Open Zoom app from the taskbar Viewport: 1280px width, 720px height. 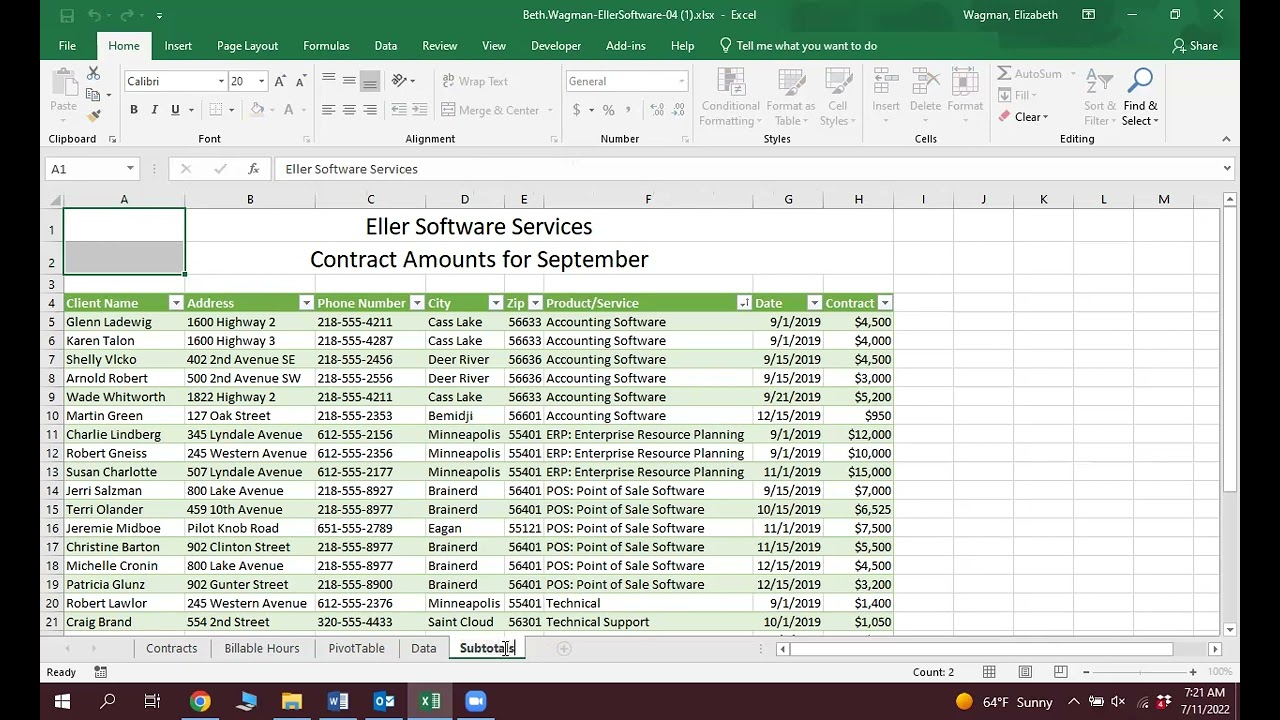476,701
